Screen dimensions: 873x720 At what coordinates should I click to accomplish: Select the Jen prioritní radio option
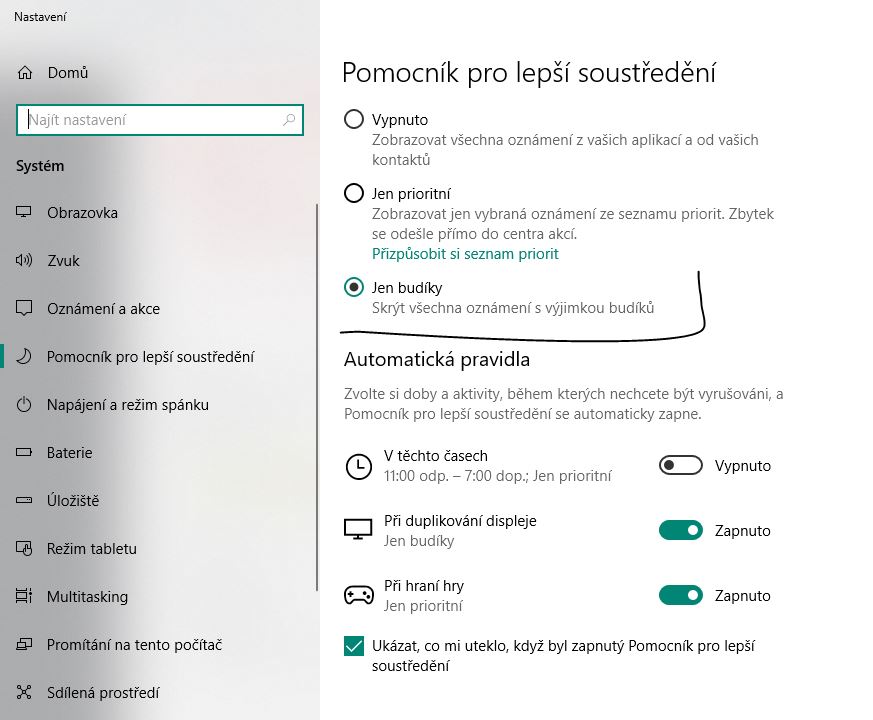pyautogui.click(x=353, y=193)
